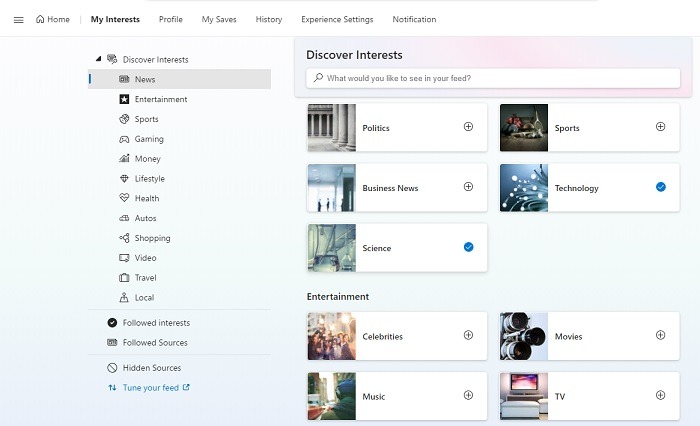Click the Politics columns thumbnail
700x426 pixels.
click(332, 128)
